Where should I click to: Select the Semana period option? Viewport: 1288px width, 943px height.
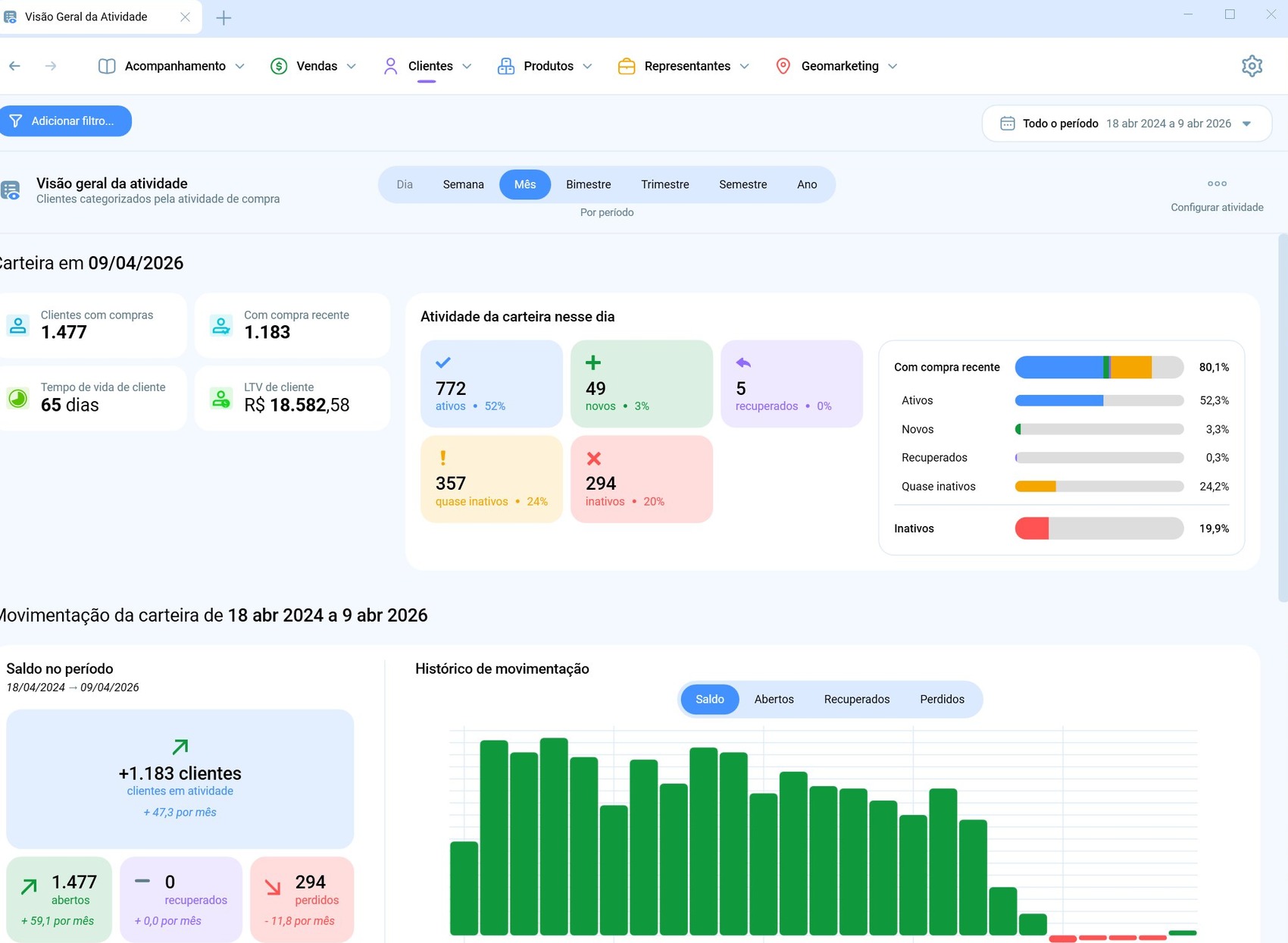[463, 184]
